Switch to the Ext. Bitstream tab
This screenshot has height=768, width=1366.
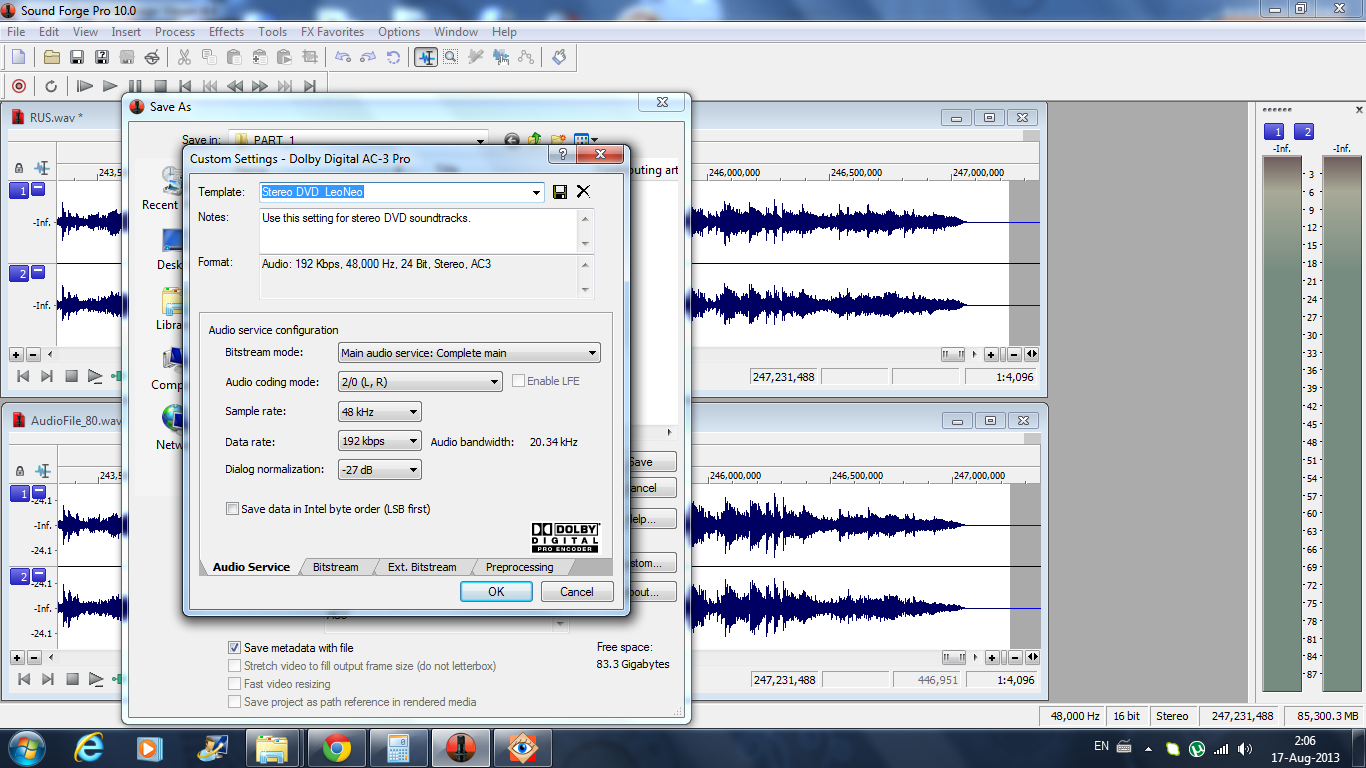click(x=422, y=567)
